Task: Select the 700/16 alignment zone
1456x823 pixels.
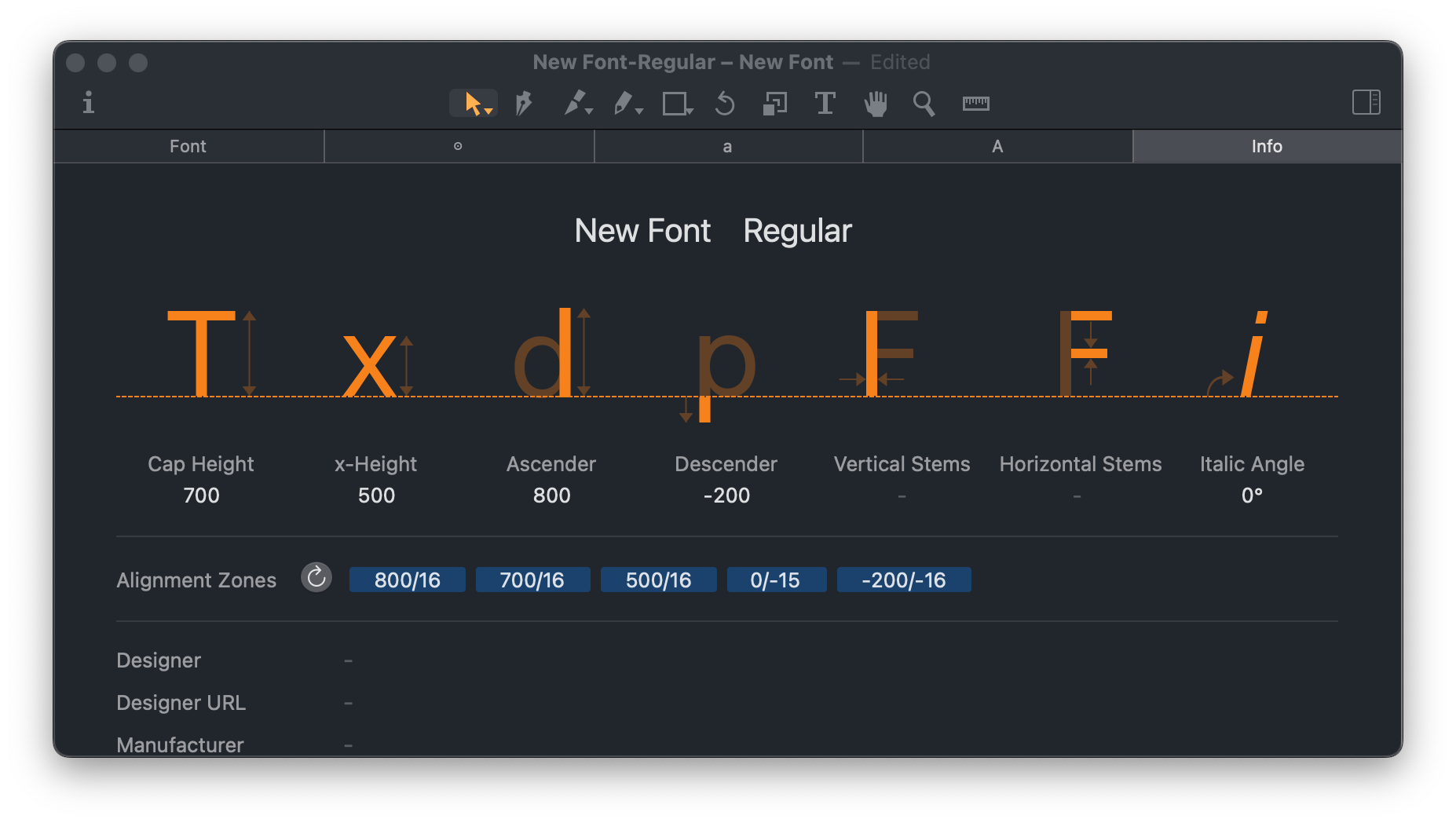Action: (532, 580)
